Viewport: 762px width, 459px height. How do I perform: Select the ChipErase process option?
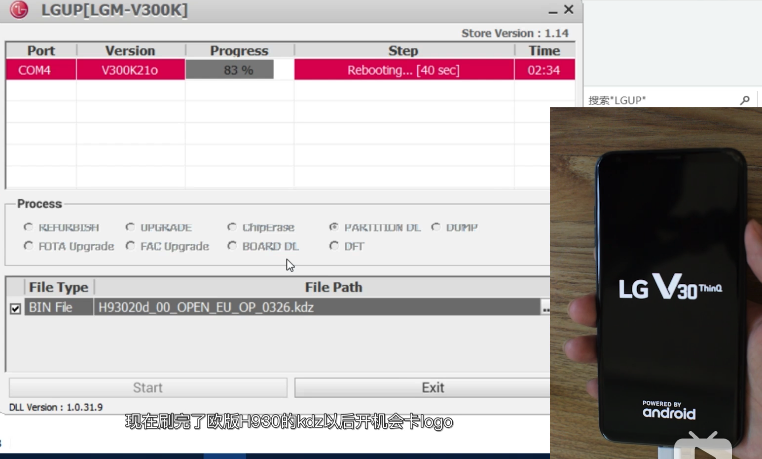[x=232, y=227]
